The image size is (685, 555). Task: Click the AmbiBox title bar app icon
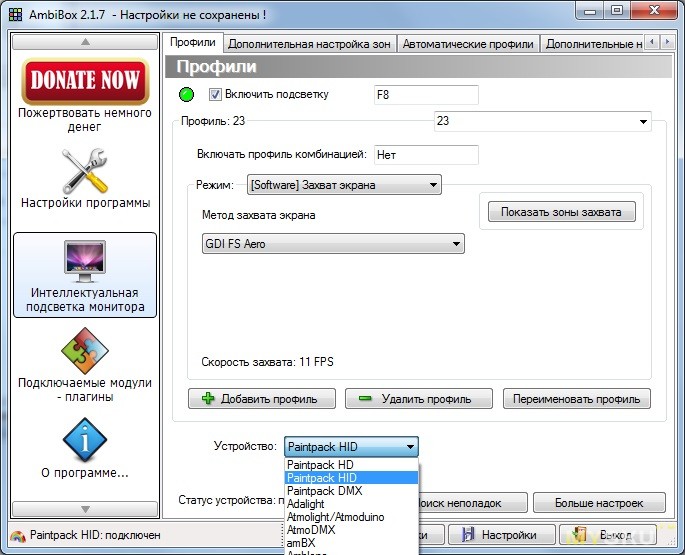click(x=15, y=14)
